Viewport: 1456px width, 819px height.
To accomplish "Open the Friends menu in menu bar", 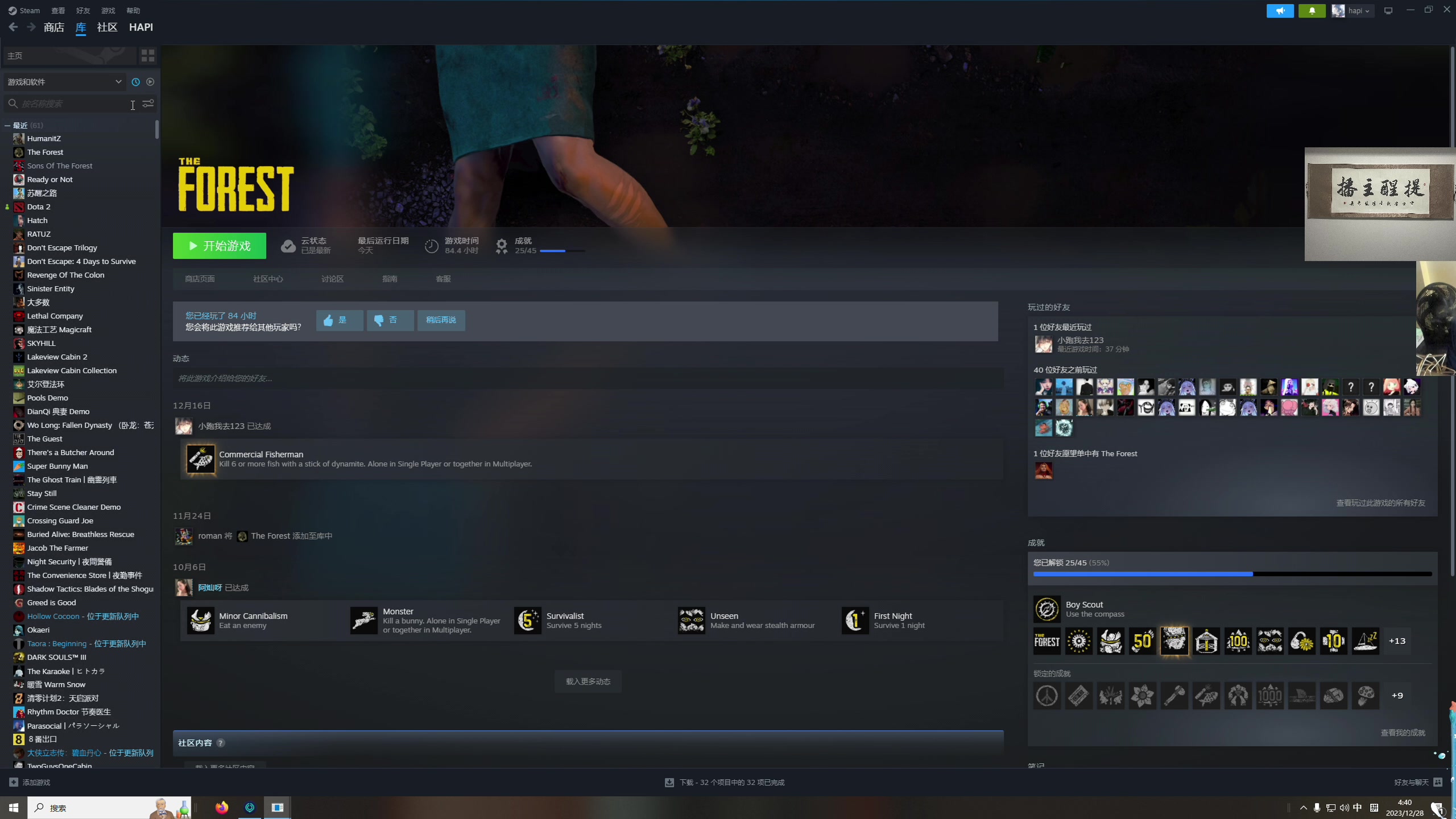I will [x=83, y=11].
